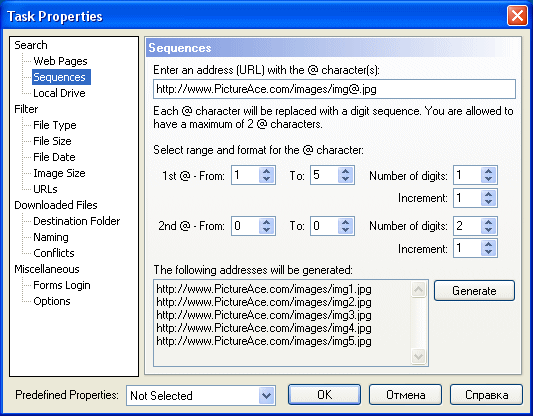The width and height of the screenshot is (533, 416).
Task: Click the Отмена cancel button
Action: click(405, 395)
